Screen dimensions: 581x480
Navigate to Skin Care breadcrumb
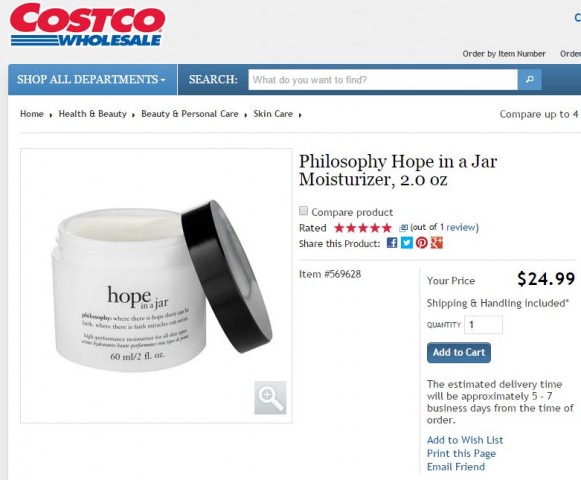[273, 114]
